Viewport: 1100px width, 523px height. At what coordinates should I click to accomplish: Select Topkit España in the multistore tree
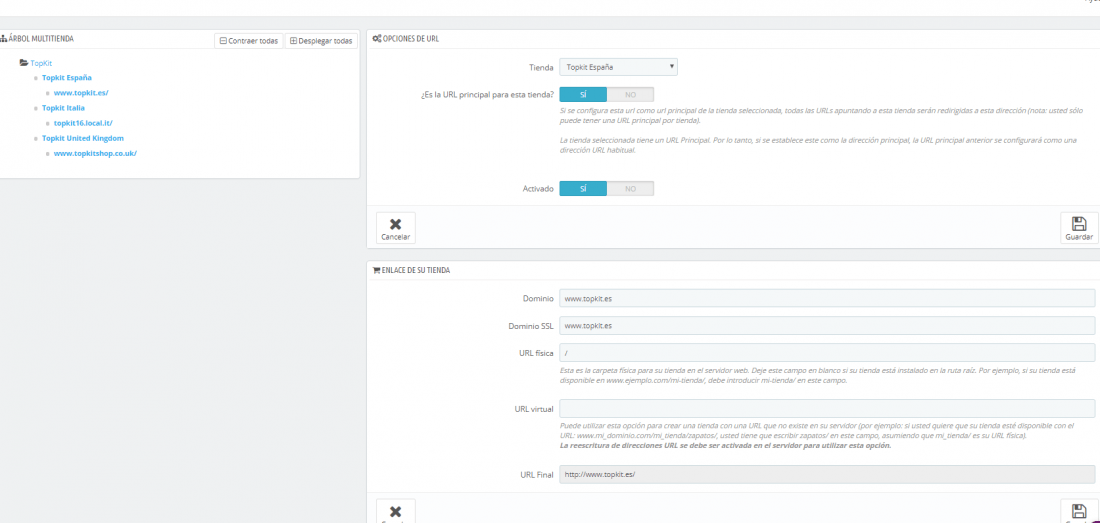67,78
